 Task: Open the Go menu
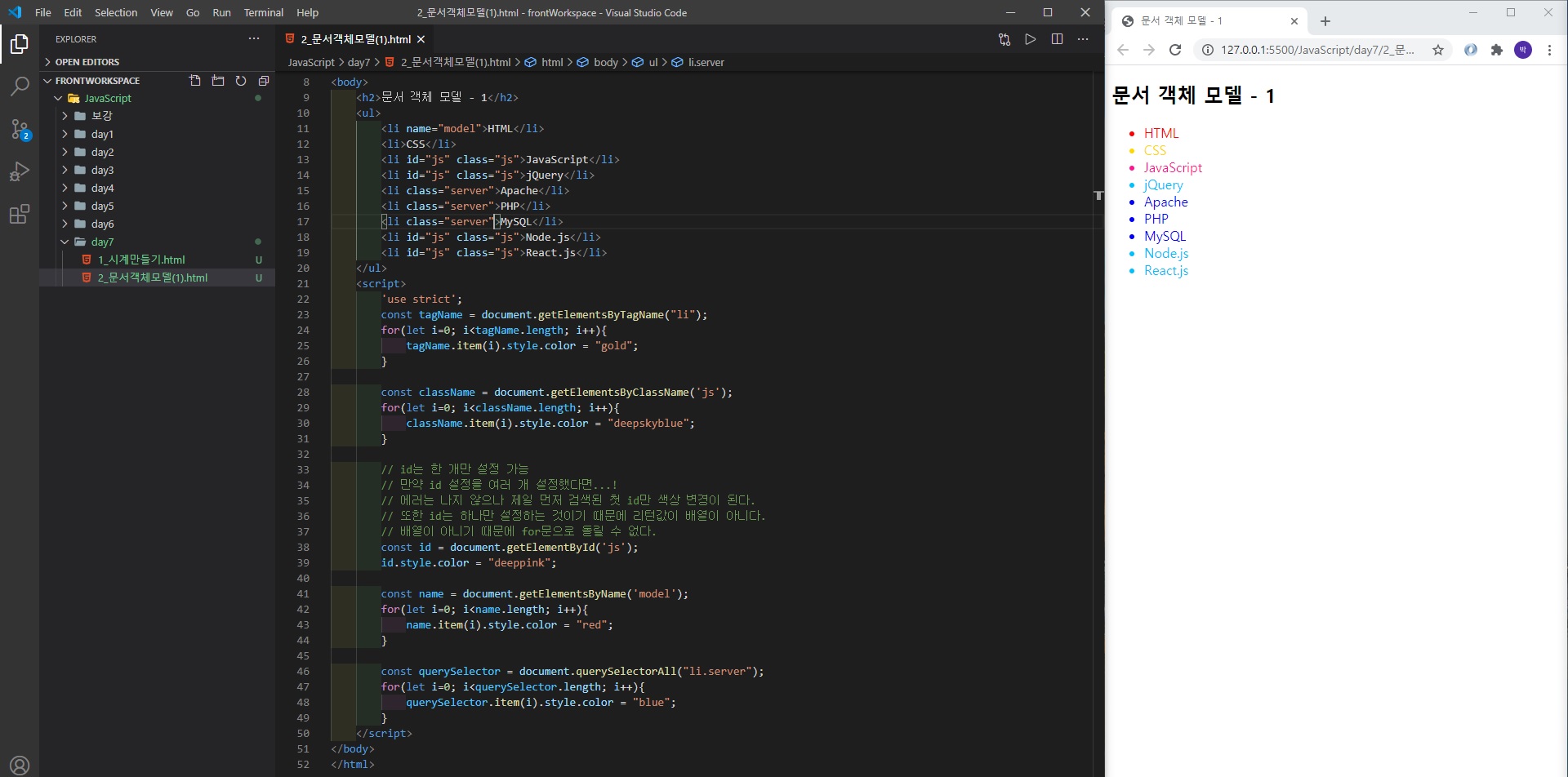(x=193, y=12)
